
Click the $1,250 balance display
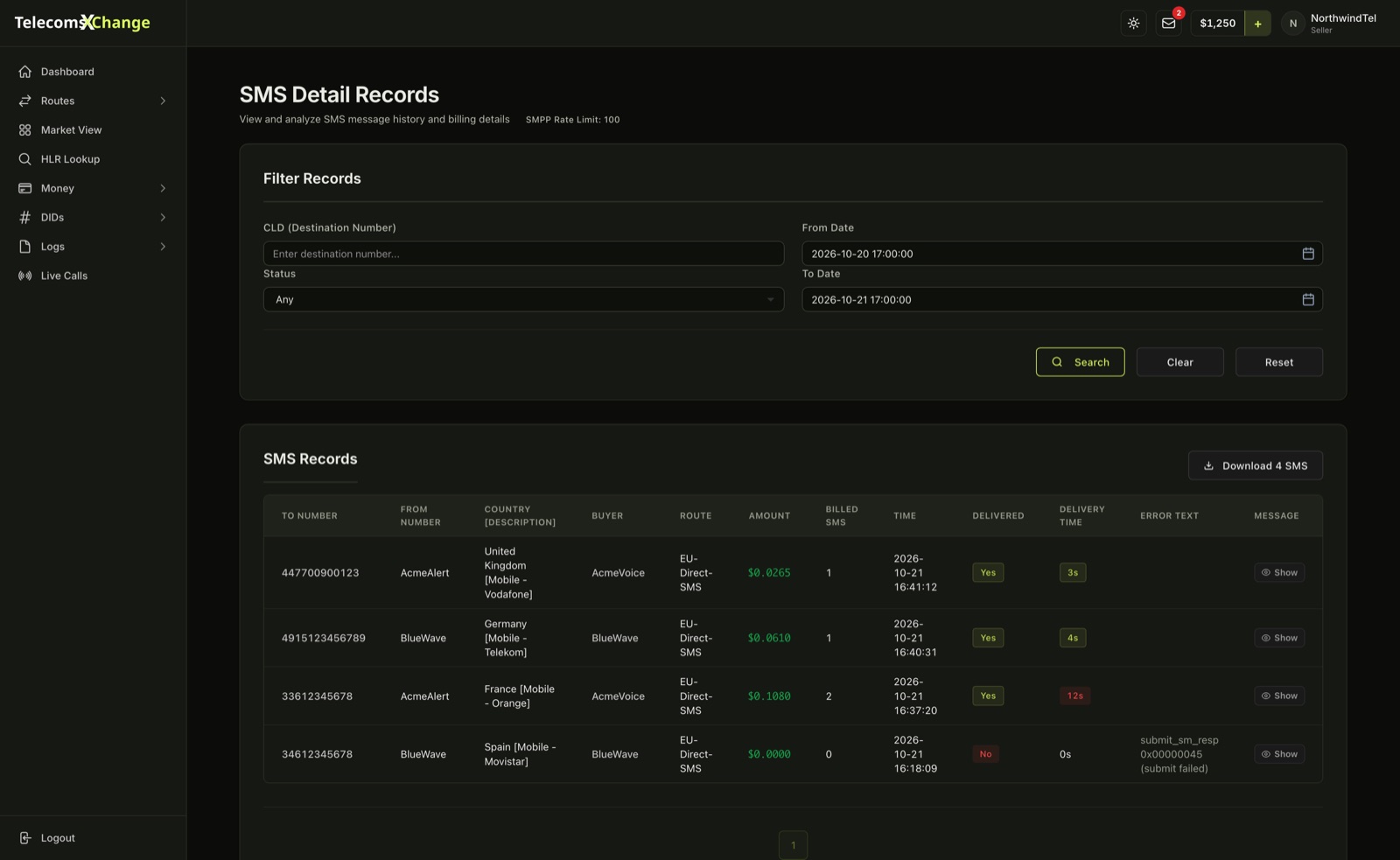[x=1217, y=24]
